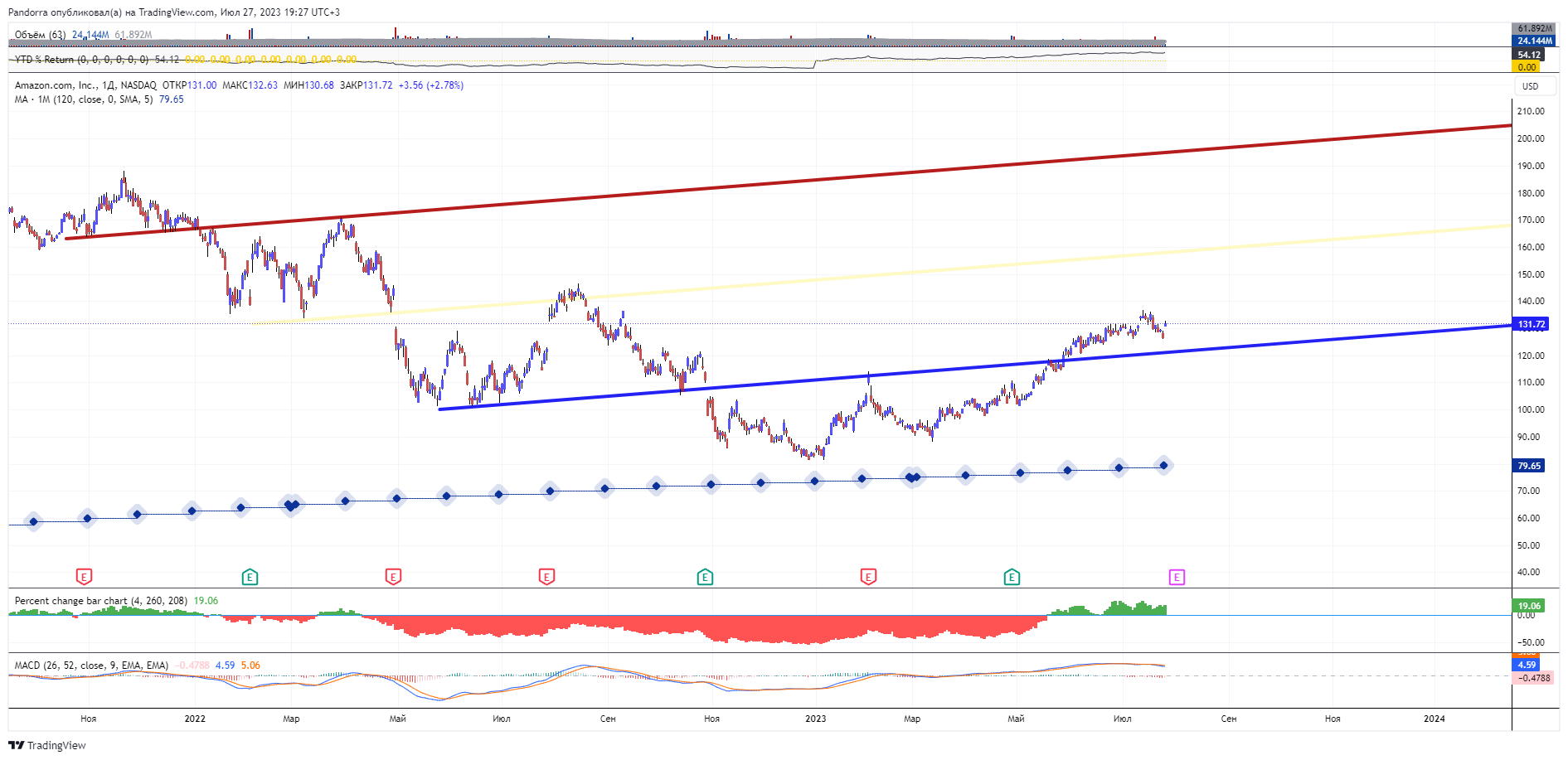Click the 19.06 value in Percent change legend

(206, 601)
